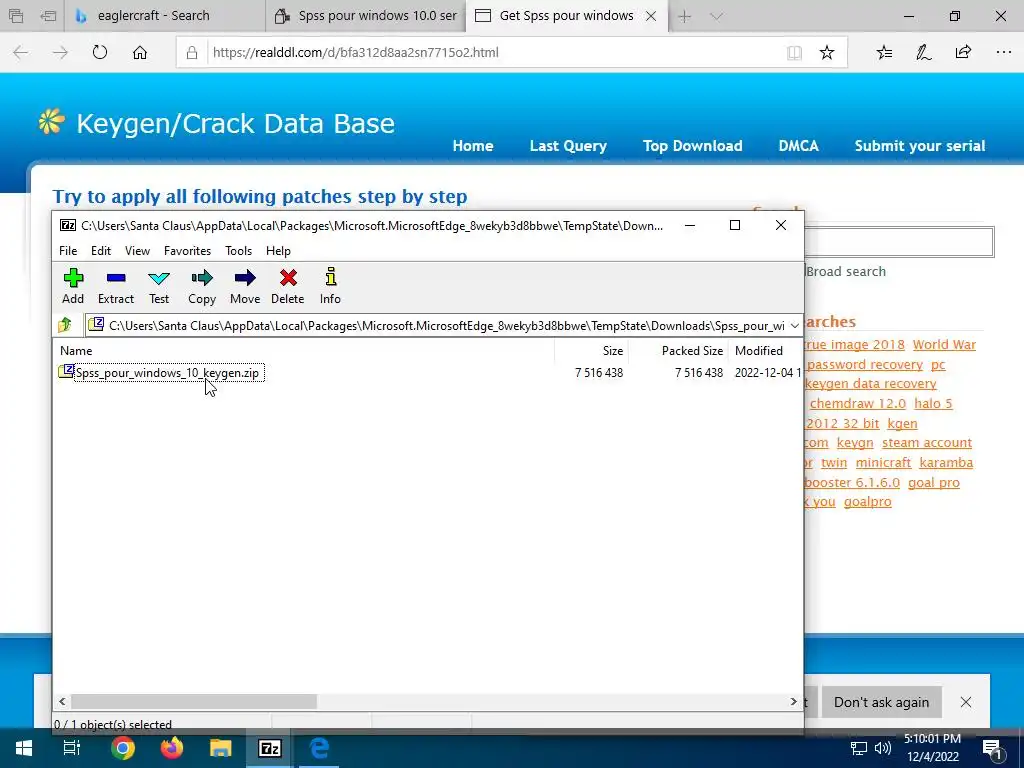Open the Last Query page link
The height and width of the screenshot is (768, 1024).
tap(568, 146)
